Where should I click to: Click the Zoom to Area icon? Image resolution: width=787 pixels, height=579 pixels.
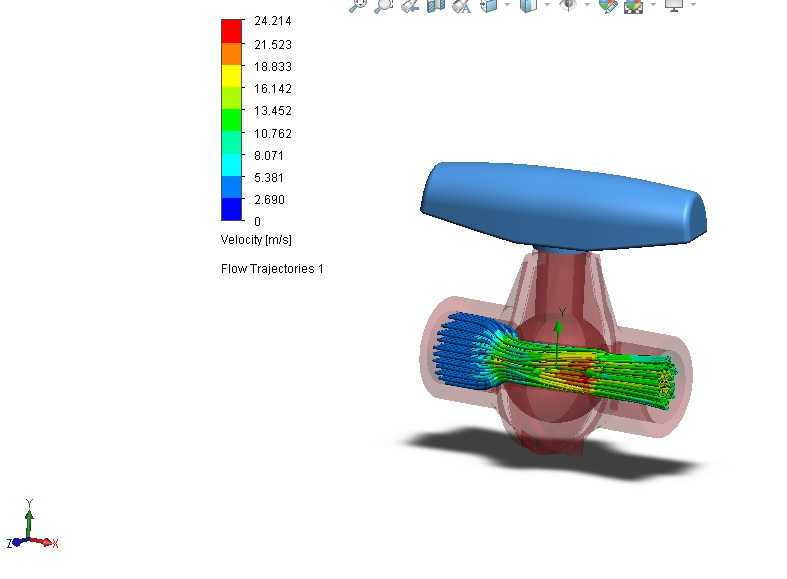click(383, 5)
